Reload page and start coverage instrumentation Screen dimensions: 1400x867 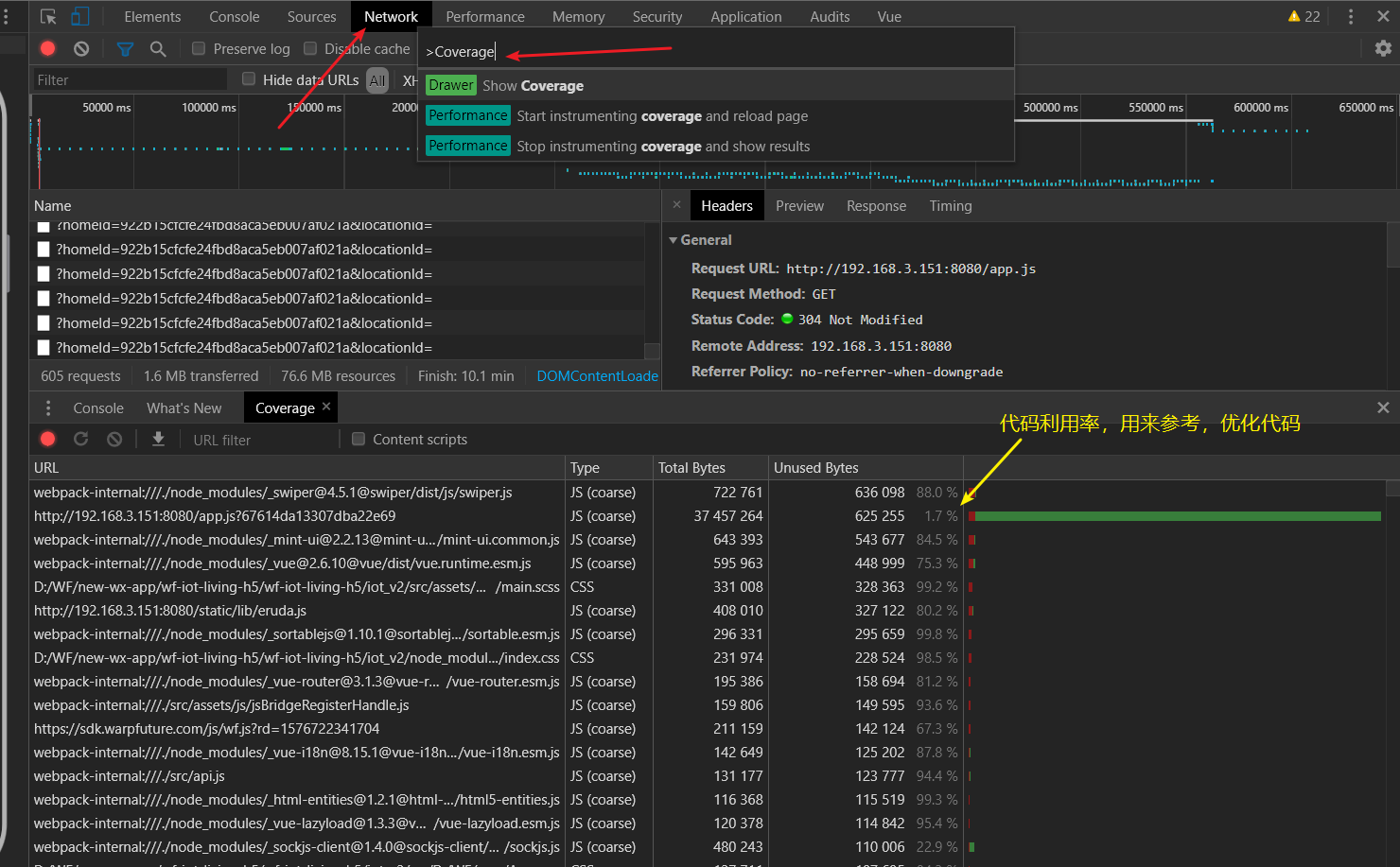(x=81, y=439)
